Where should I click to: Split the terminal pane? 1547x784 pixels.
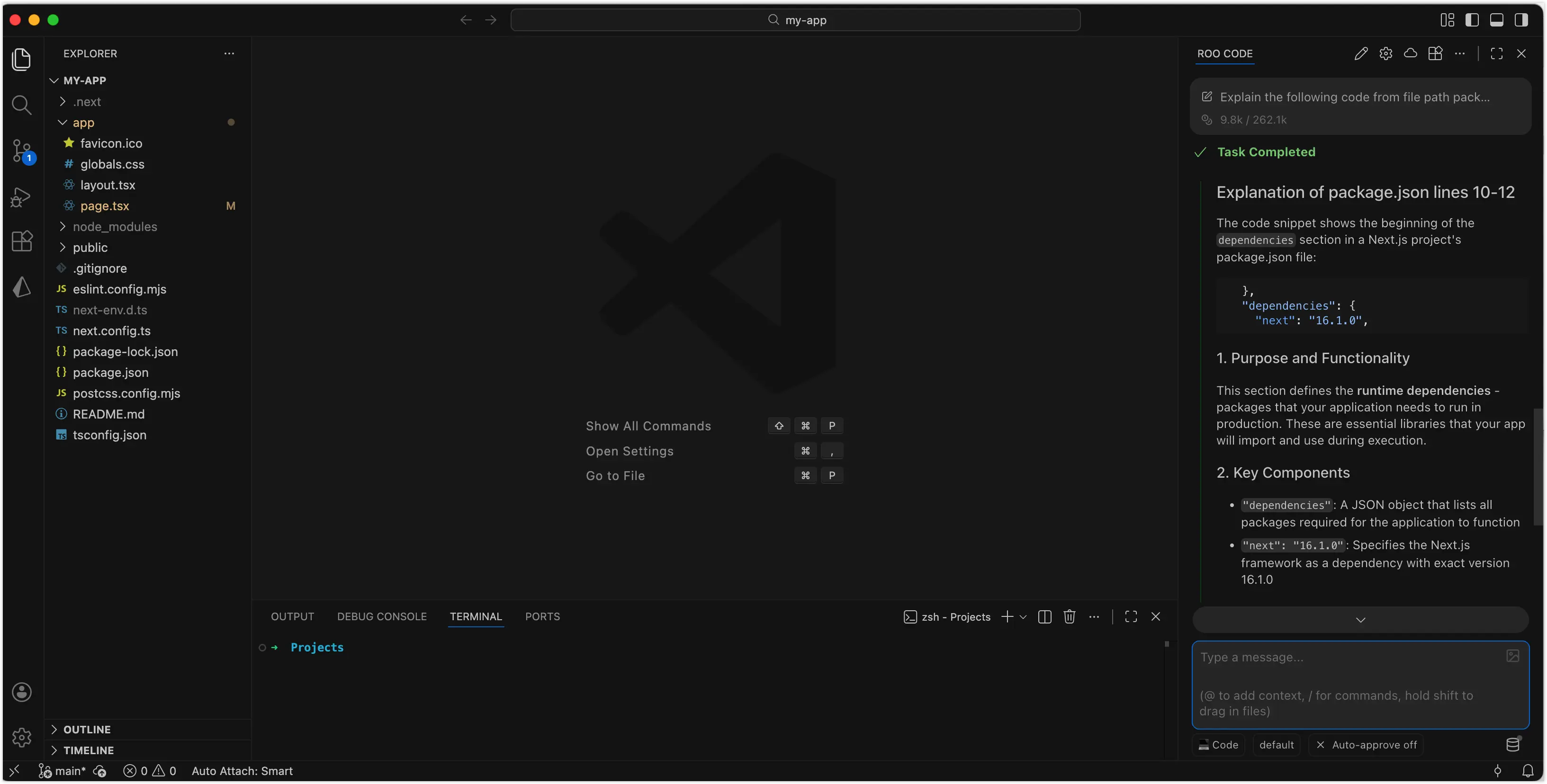1044,616
